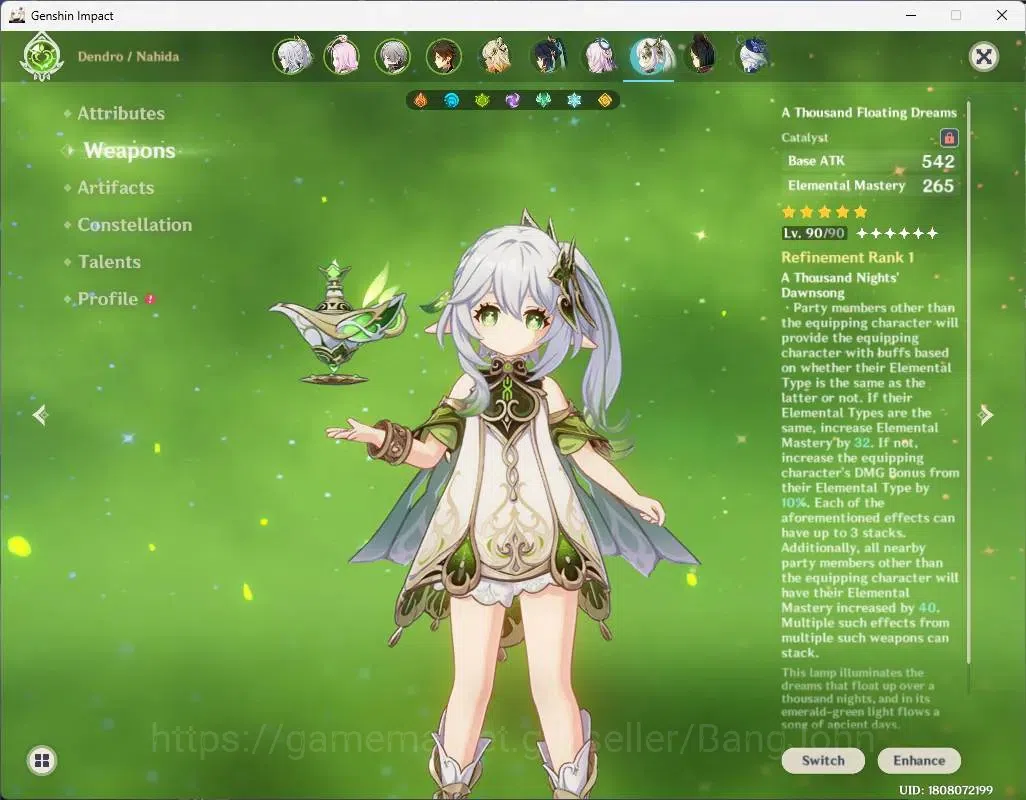
Task: Open the Attributes section
Action: pyautogui.click(x=121, y=113)
